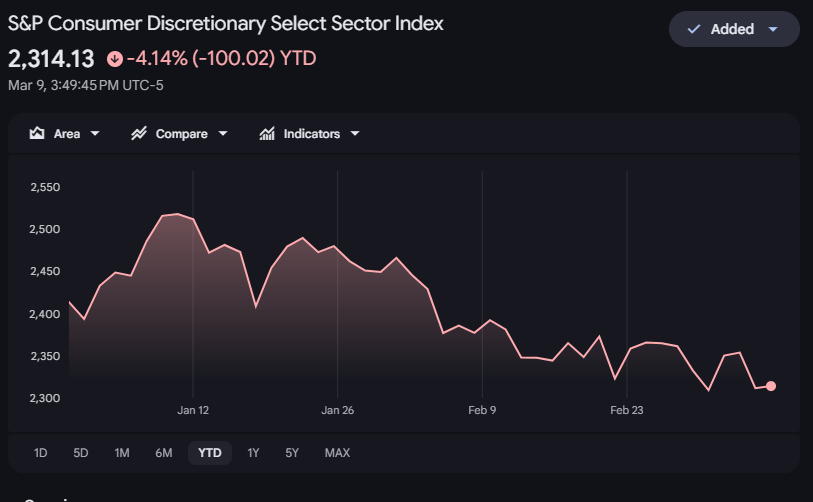
Task: Click the Indicators bar chart icon
Action: pyautogui.click(x=267, y=134)
